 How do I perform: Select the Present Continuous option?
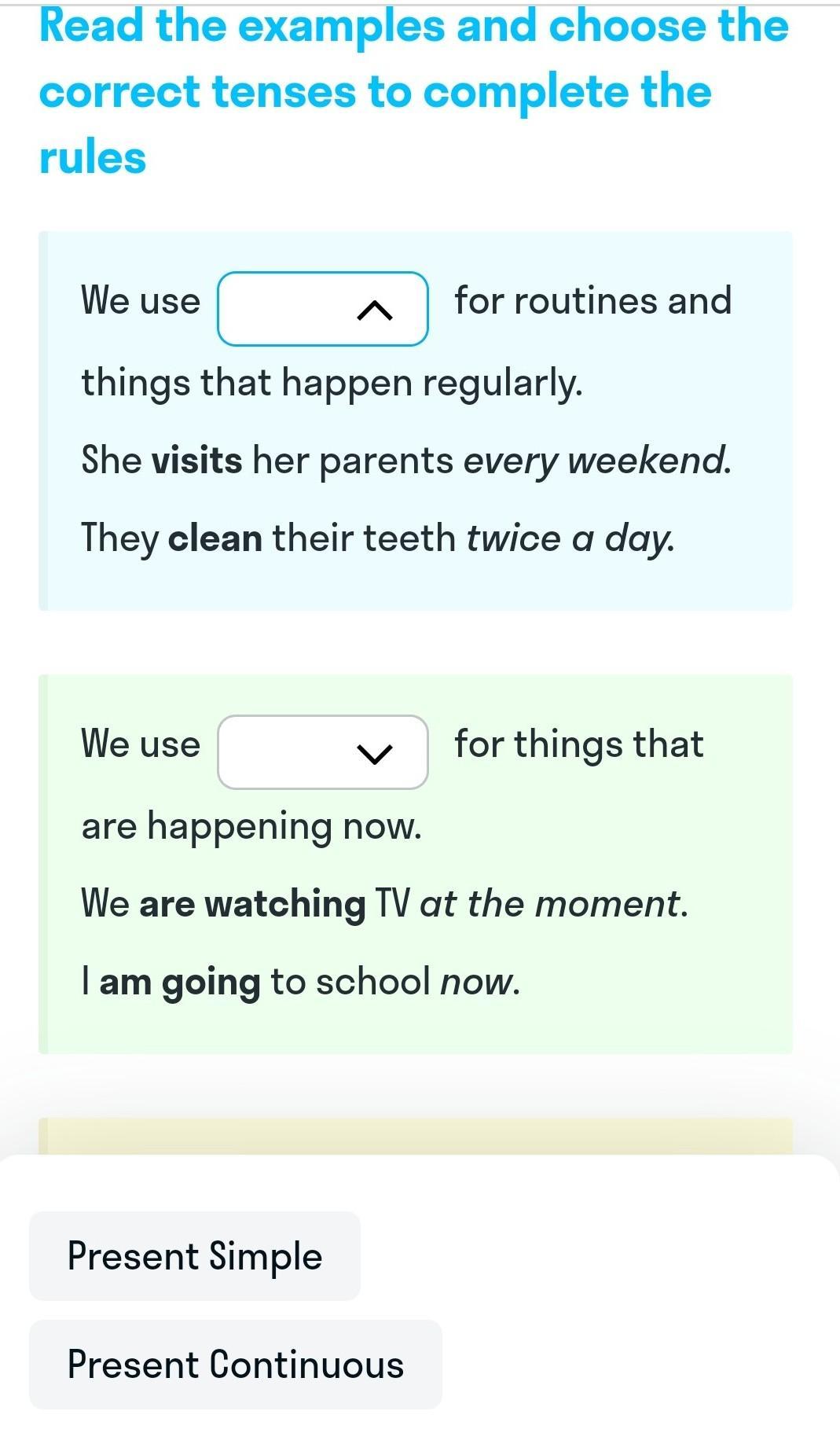[235, 1364]
